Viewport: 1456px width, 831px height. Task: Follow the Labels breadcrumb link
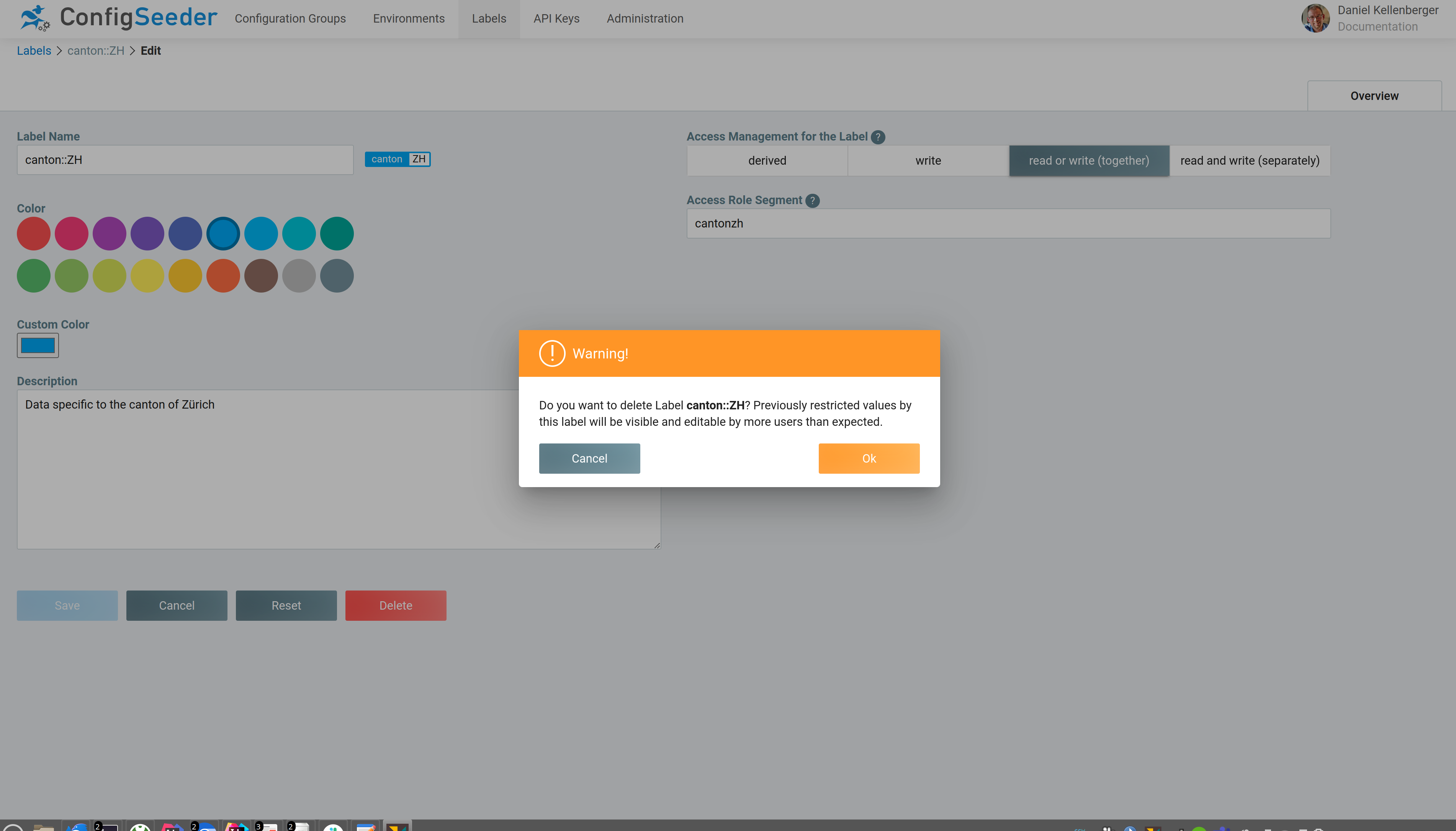34,51
